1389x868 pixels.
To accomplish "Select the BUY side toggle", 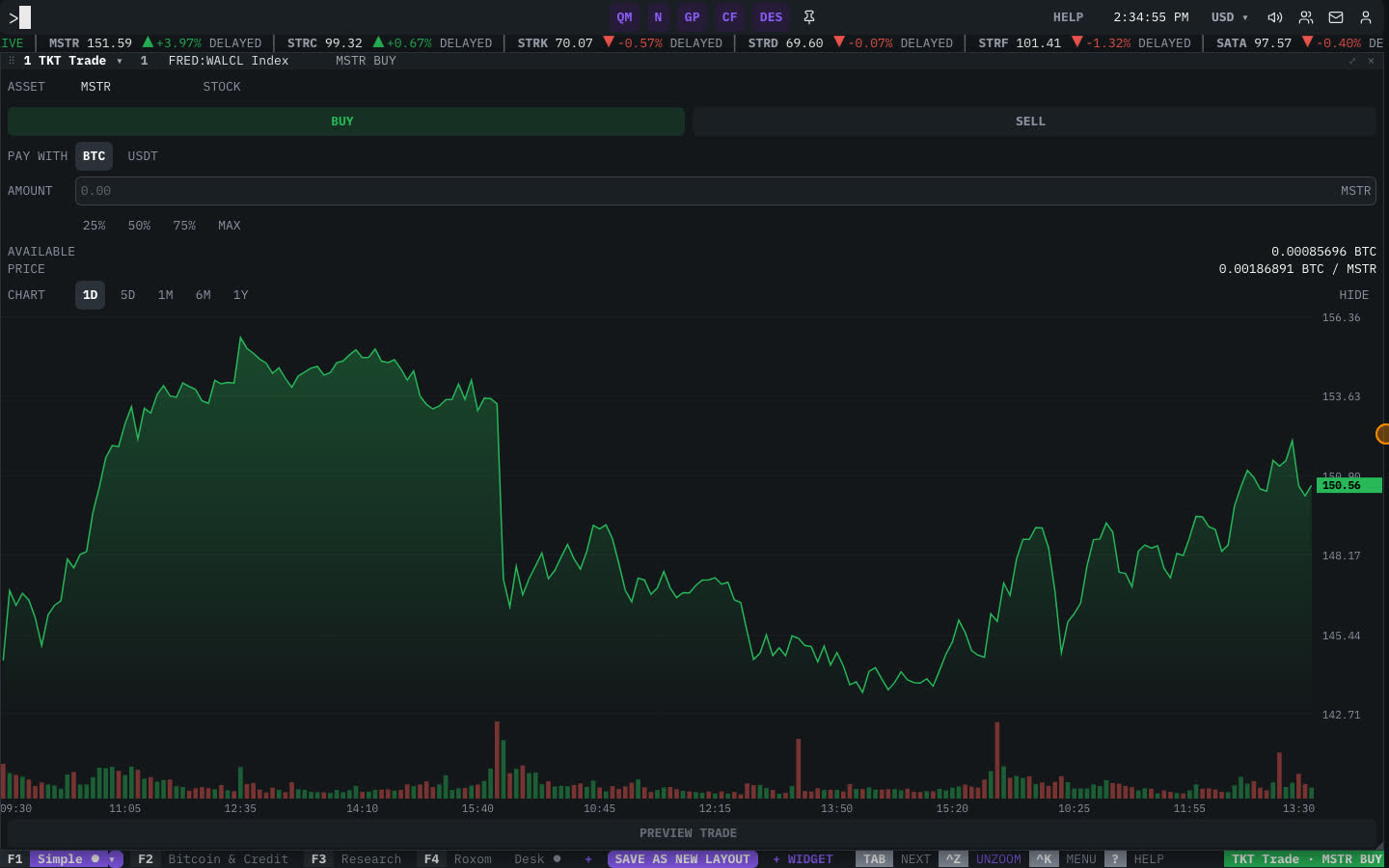I will [346, 122].
